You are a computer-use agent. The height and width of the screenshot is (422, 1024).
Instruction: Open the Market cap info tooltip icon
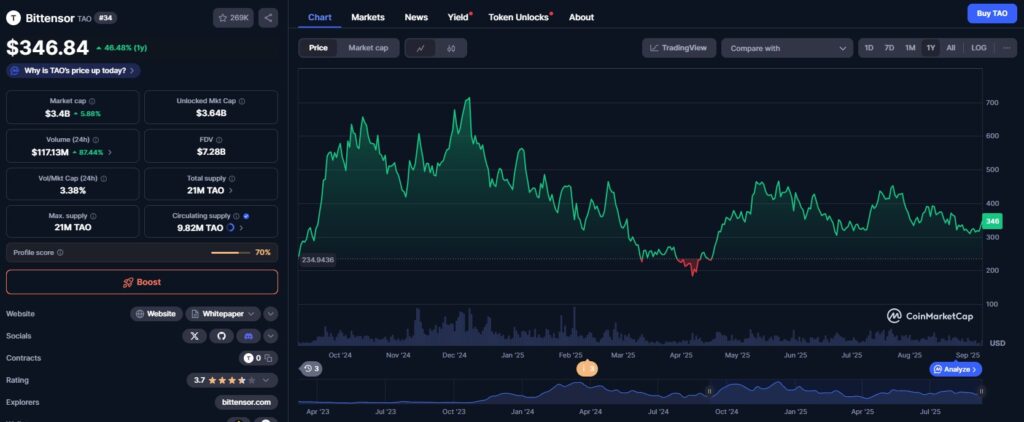click(92, 101)
